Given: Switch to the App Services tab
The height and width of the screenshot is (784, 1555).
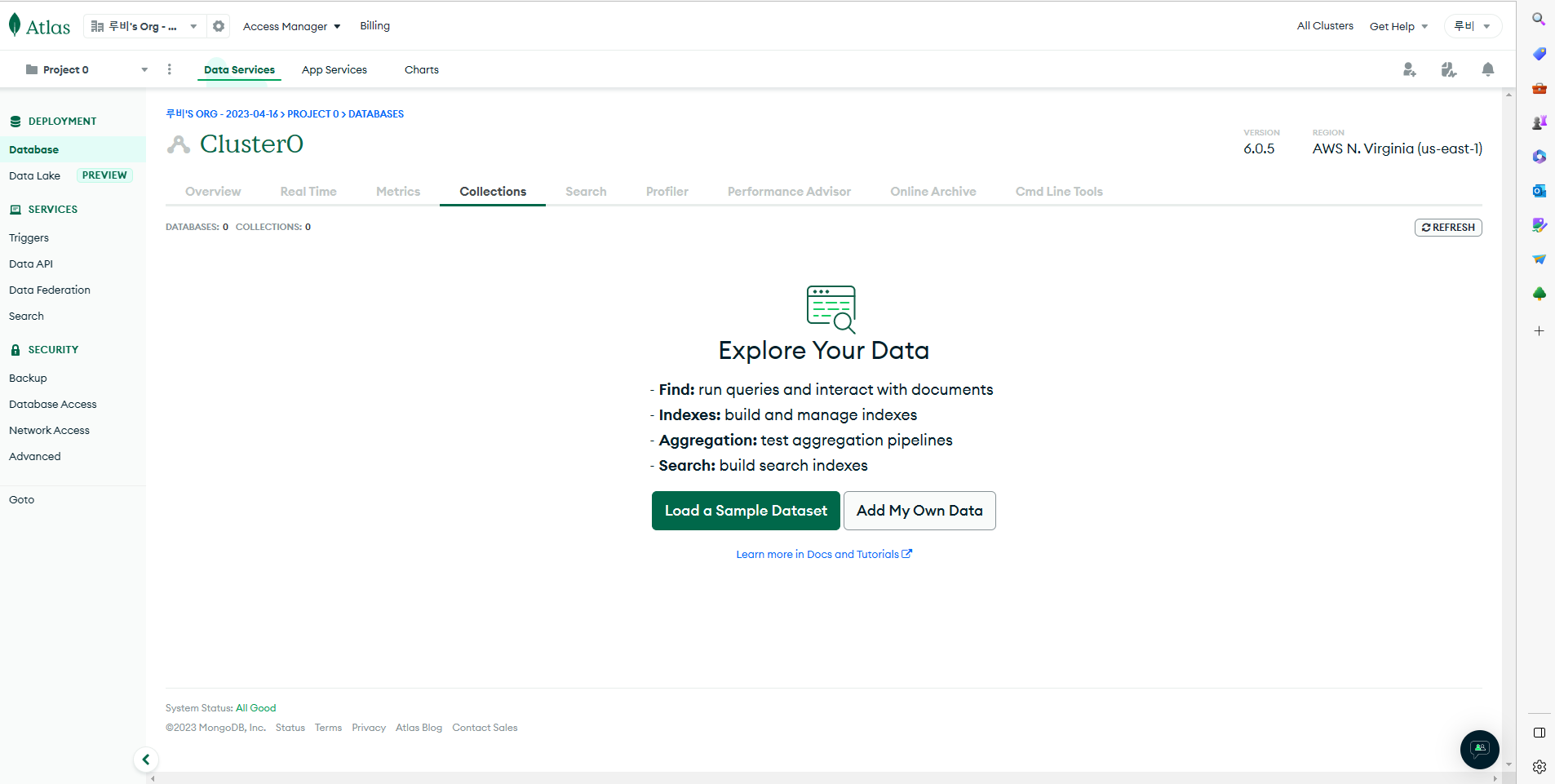Looking at the screenshot, I should [x=334, y=69].
